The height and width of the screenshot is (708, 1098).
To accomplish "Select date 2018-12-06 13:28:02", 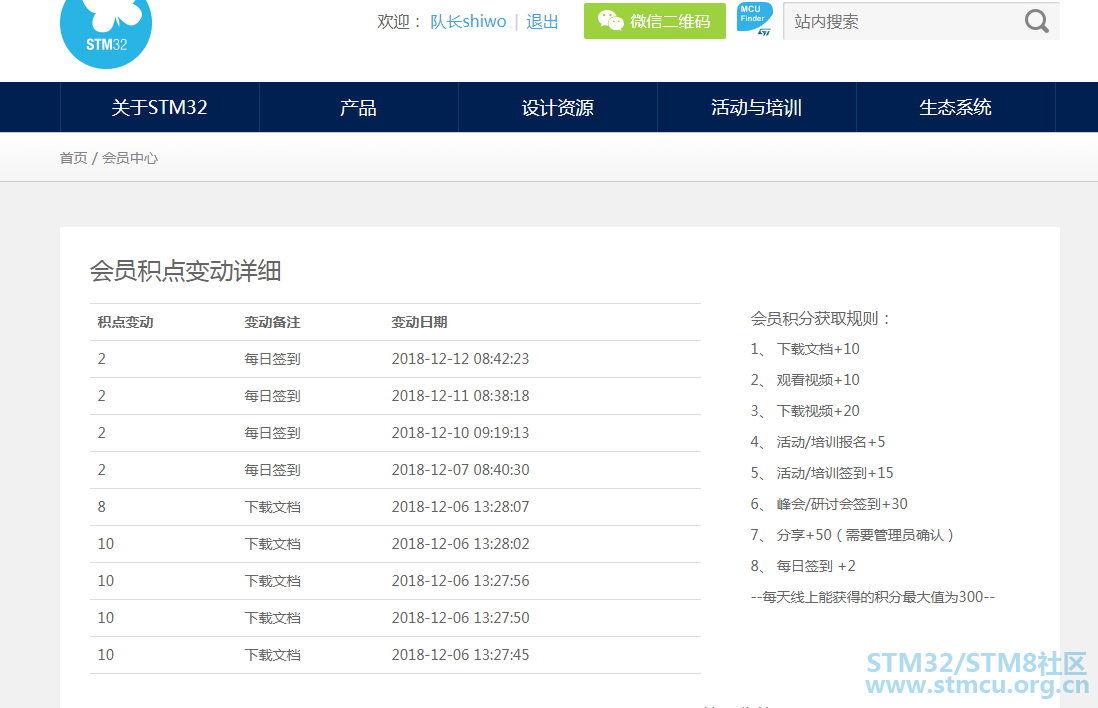I will [x=460, y=544].
